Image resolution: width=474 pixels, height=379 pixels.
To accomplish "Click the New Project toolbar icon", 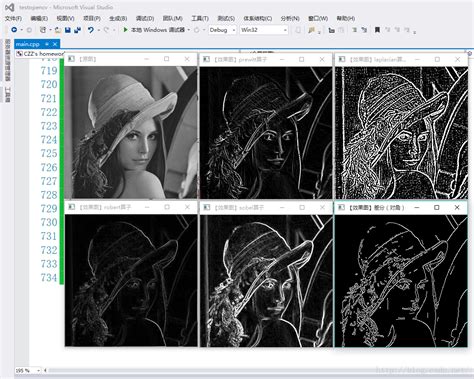I will point(43,30).
